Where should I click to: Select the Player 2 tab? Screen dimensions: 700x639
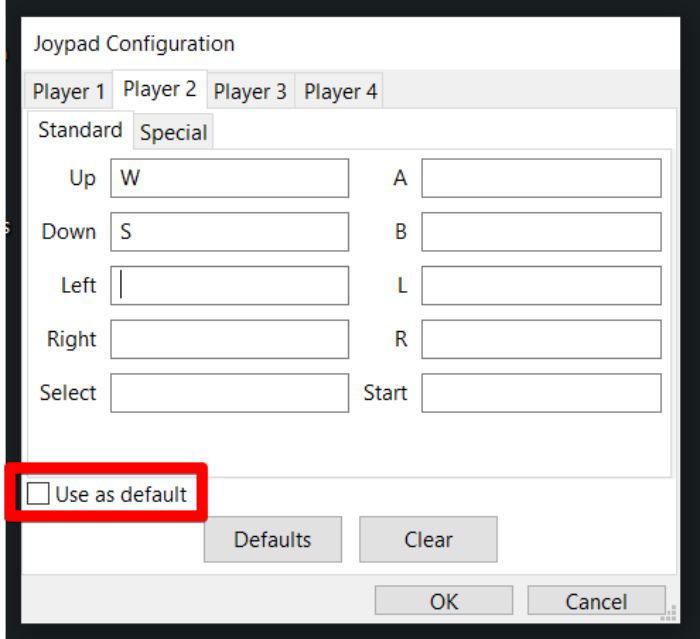tap(160, 89)
